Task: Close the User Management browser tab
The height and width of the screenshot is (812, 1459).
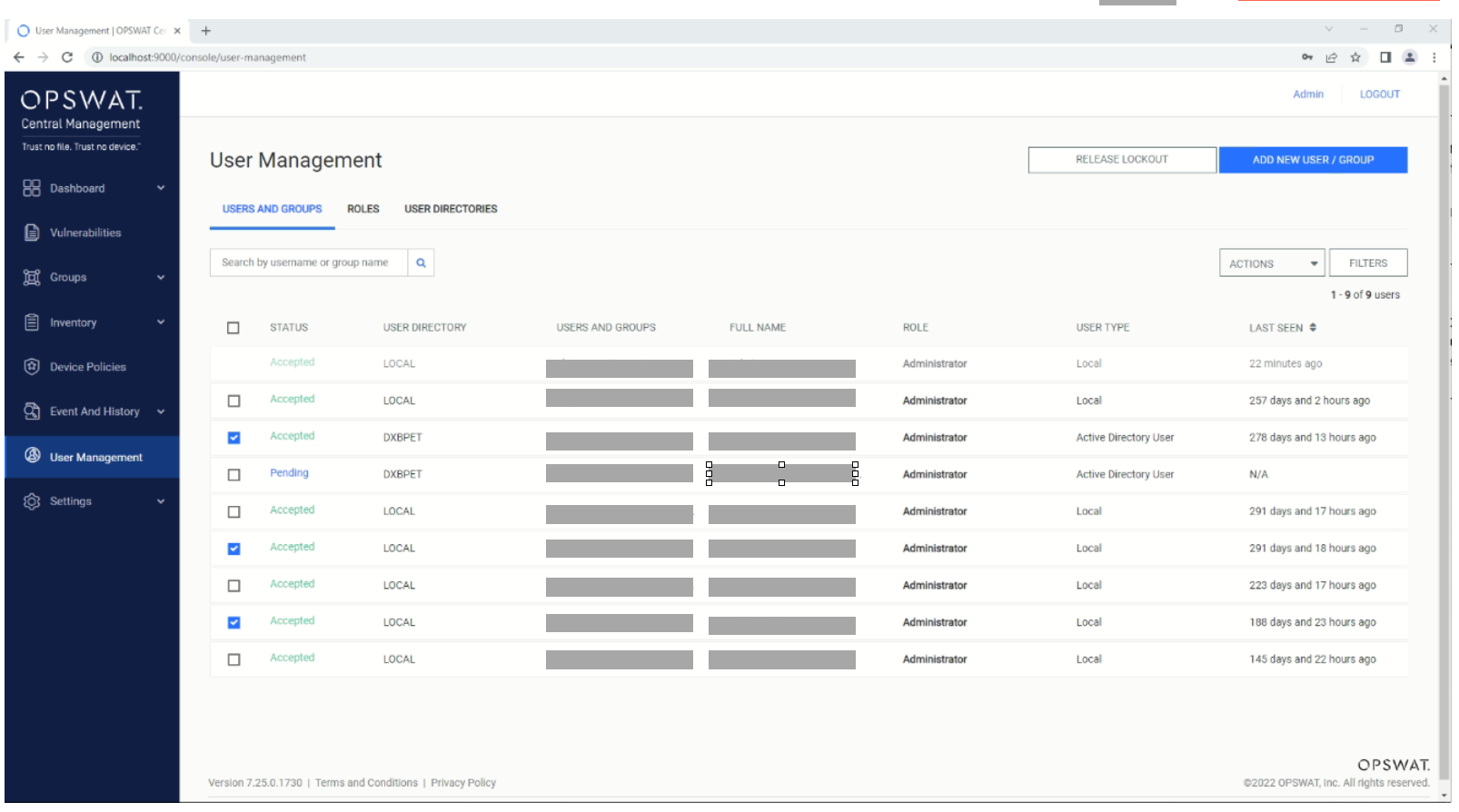Action: click(177, 31)
